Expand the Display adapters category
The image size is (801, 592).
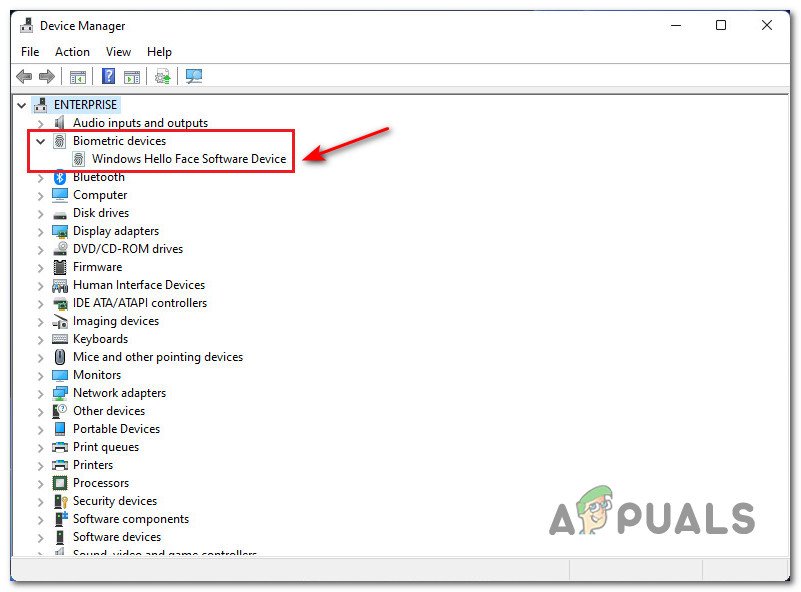[x=41, y=231]
